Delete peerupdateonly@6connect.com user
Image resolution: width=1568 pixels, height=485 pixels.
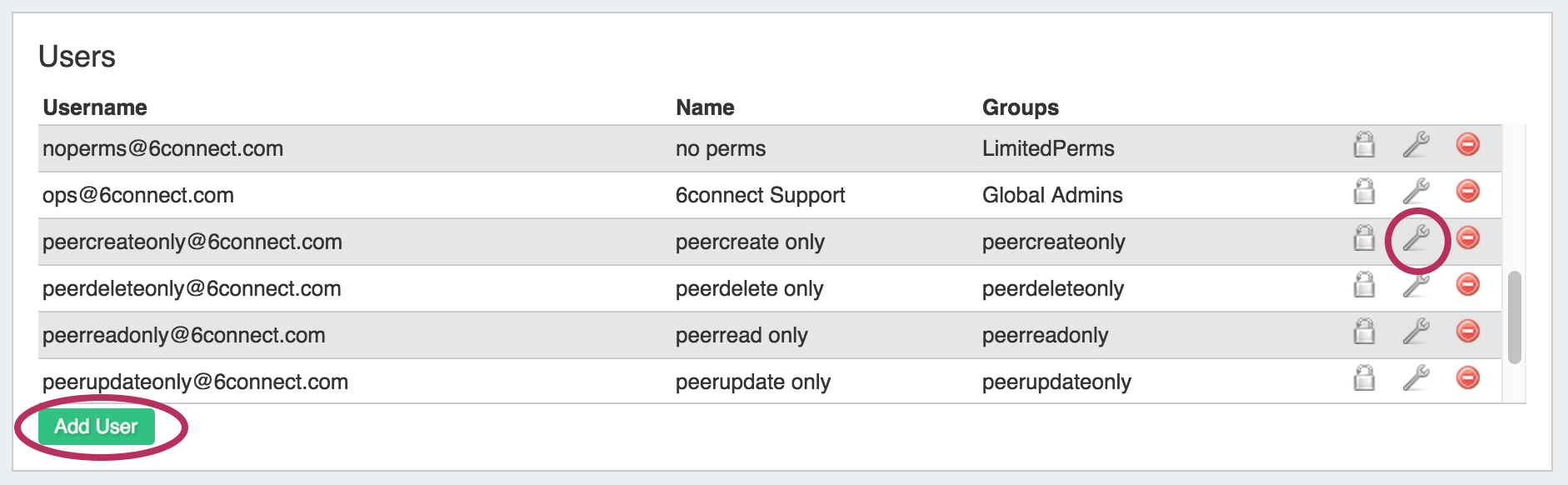coord(1467,377)
